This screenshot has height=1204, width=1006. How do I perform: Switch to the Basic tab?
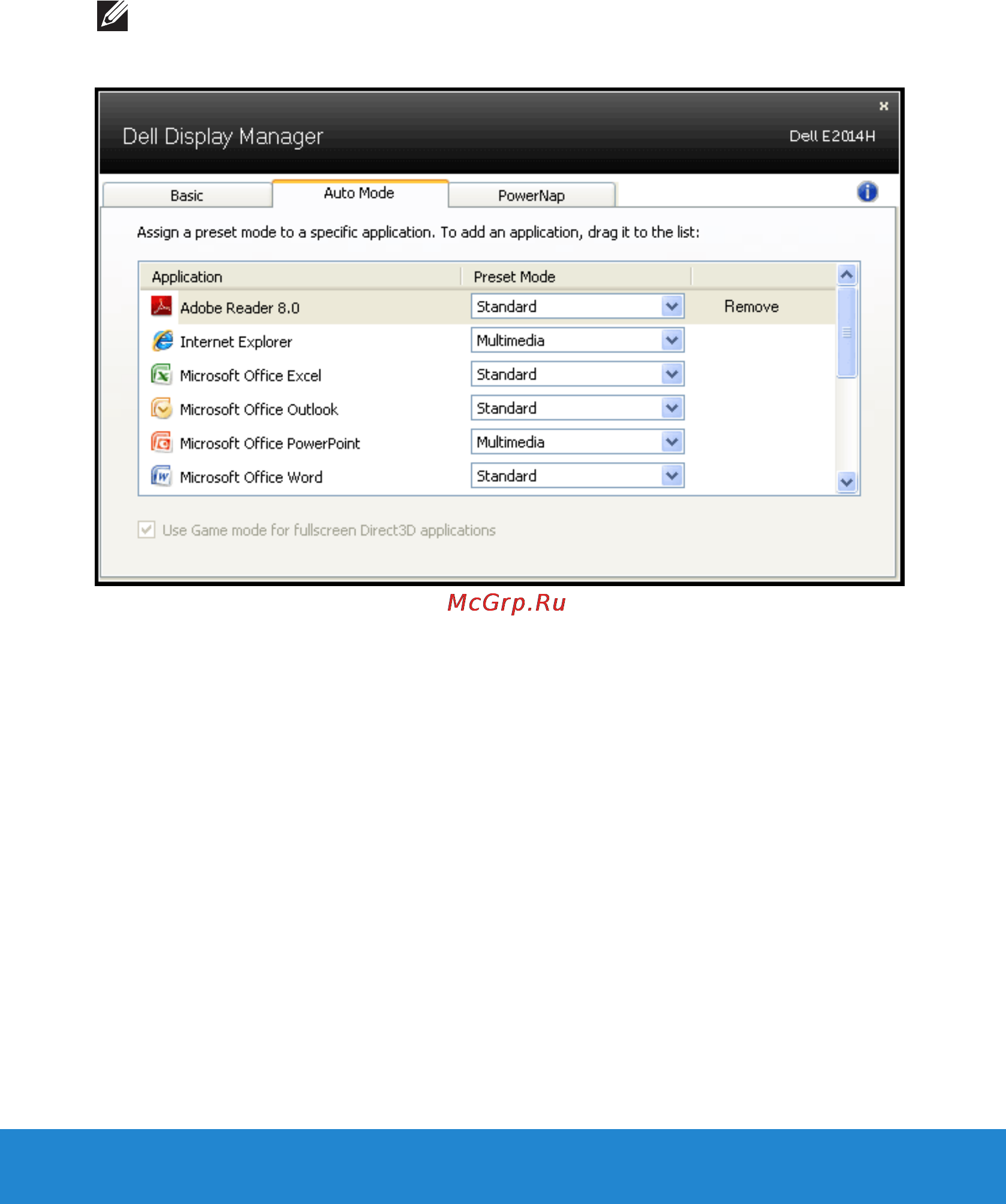[187, 195]
